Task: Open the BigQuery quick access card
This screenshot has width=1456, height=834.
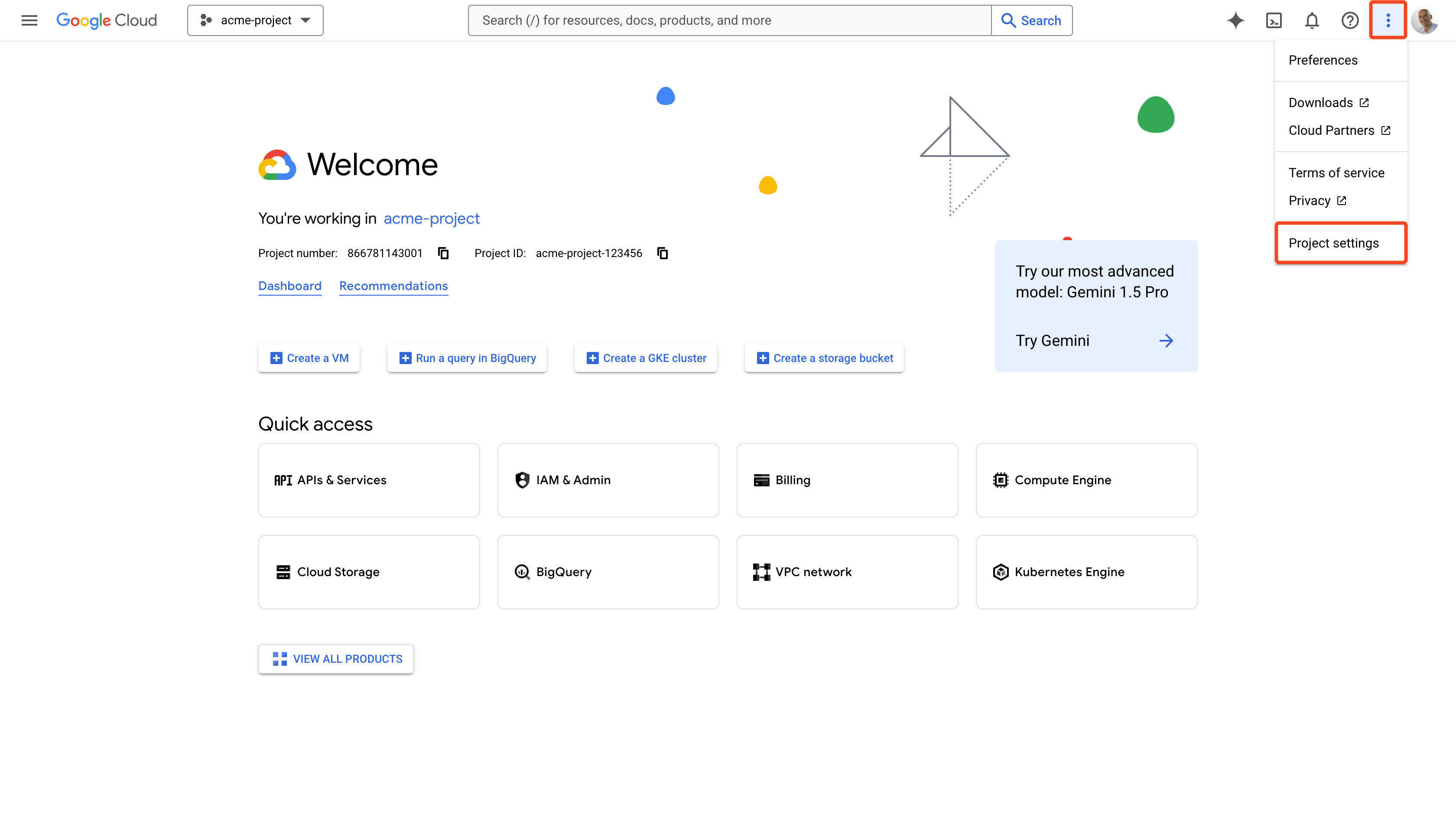Action: click(608, 572)
